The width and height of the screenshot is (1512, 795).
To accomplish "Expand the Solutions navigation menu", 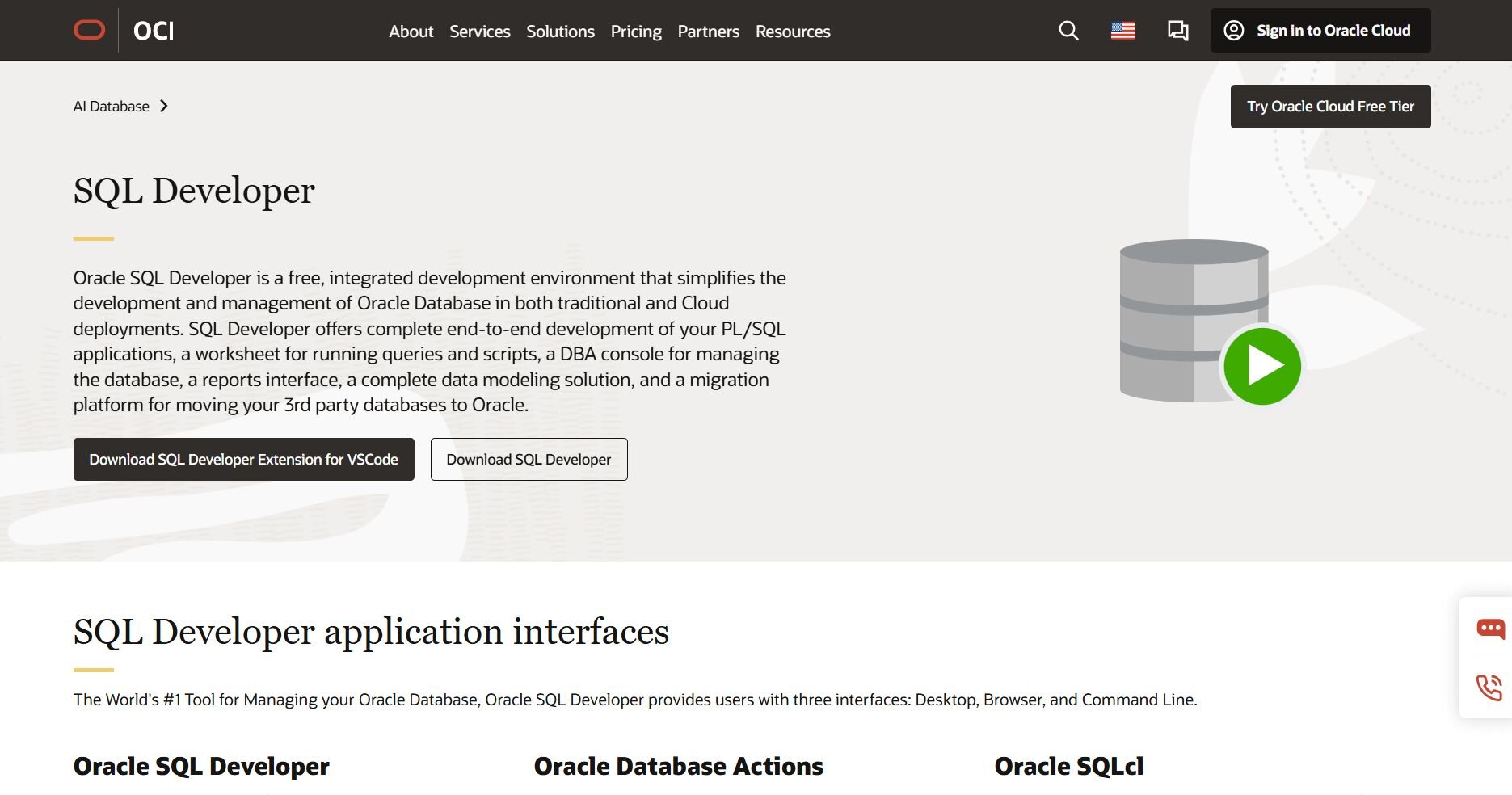I will pos(560,32).
